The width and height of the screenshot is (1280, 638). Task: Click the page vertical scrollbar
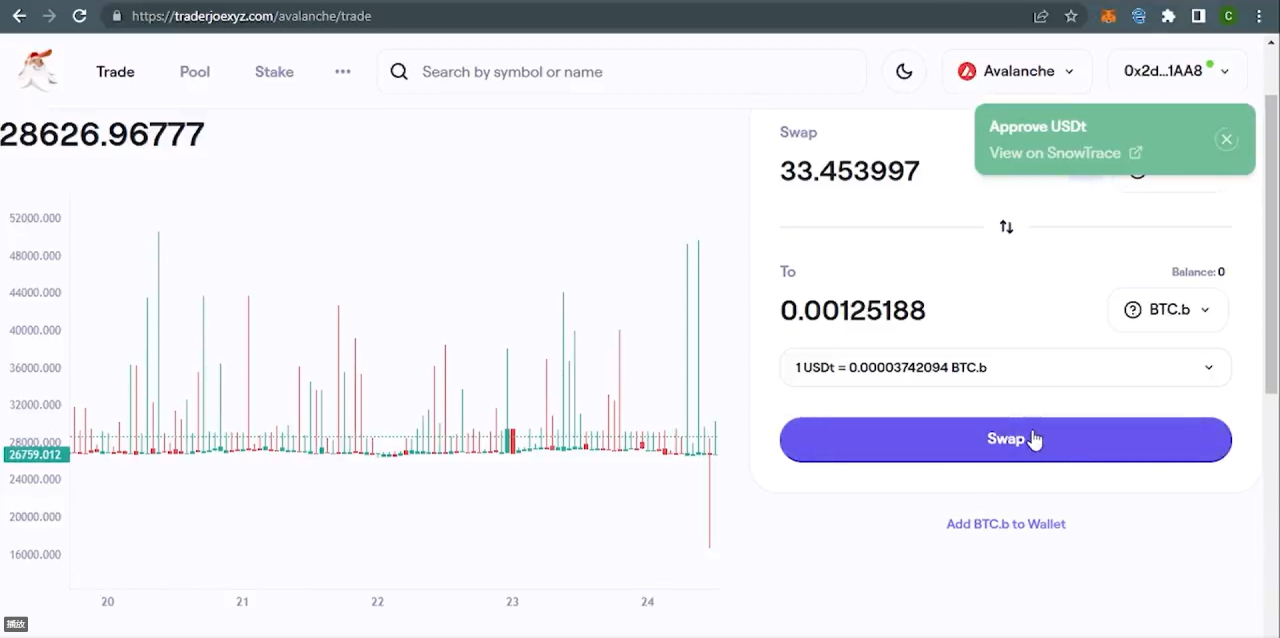click(1271, 245)
